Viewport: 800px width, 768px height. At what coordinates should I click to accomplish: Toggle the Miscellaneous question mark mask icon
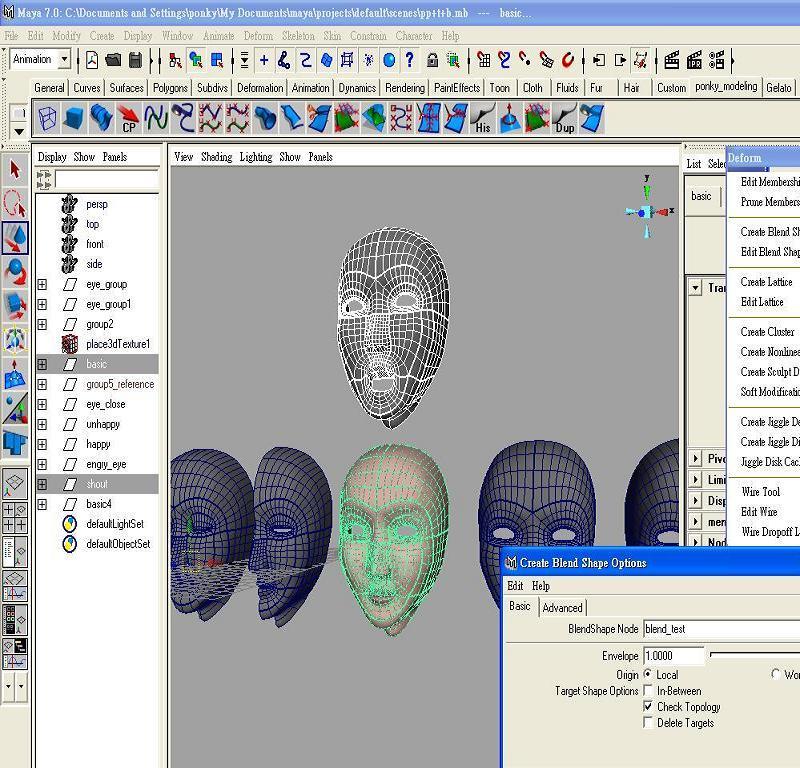pyautogui.click(x=410, y=60)
